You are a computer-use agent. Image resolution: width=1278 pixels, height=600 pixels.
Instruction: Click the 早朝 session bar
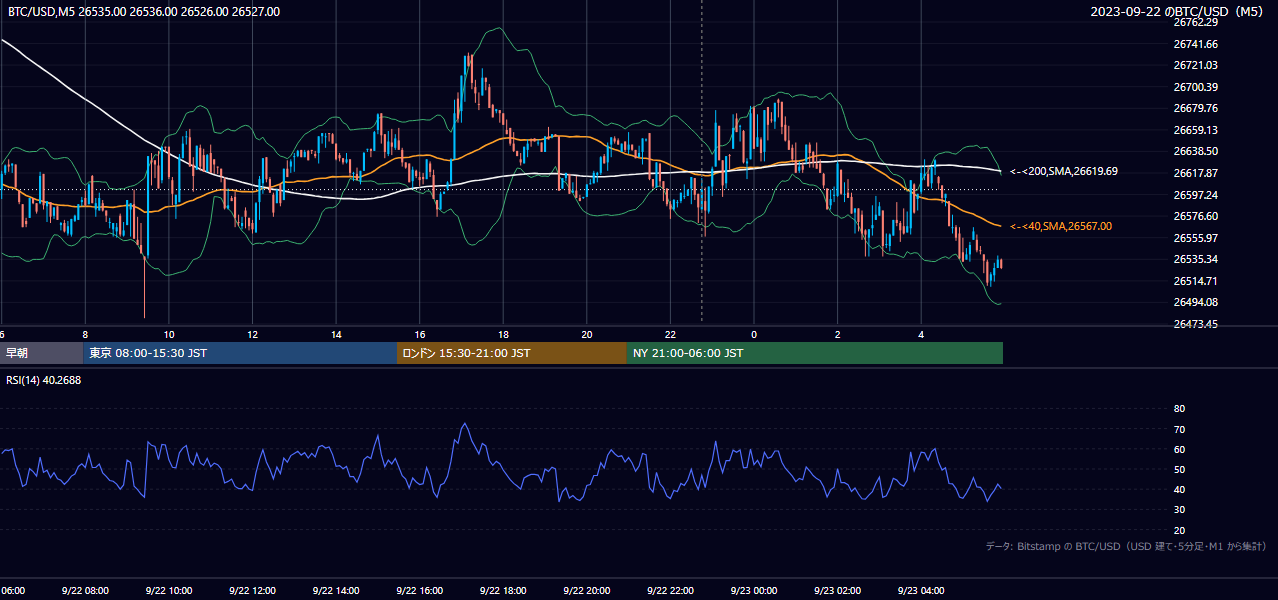pyautogui.click(x=42, y=353)
